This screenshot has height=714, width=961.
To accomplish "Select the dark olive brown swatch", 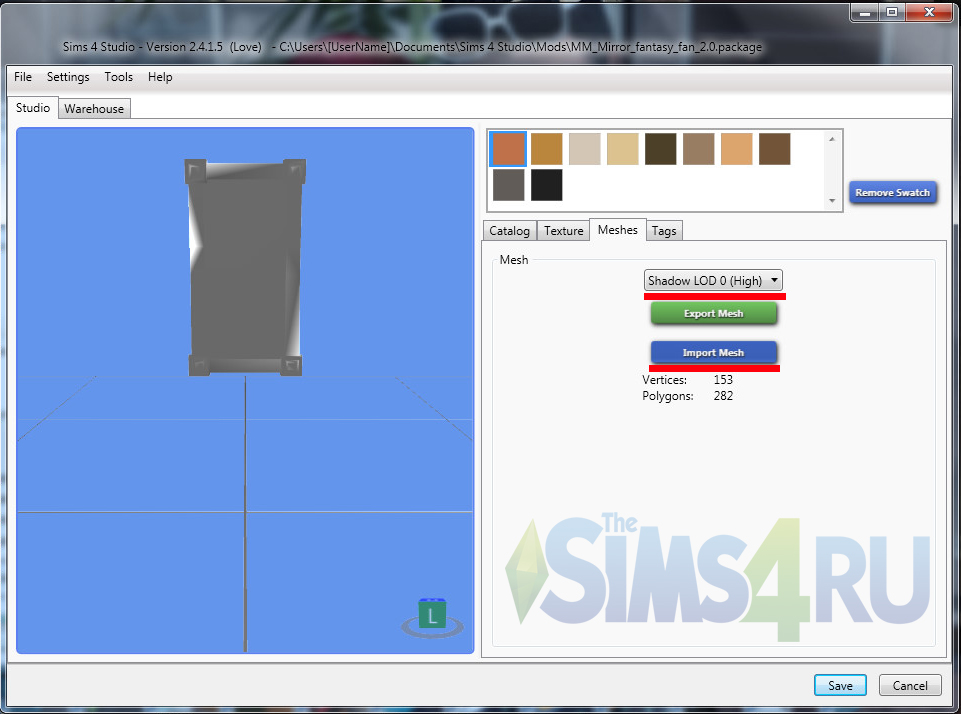I will point(660,149).
